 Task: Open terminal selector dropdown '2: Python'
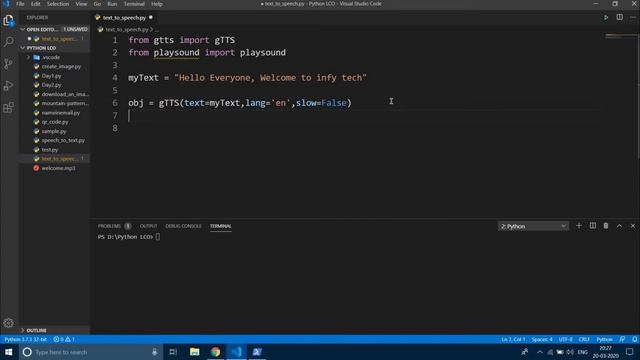coord(533,226)
